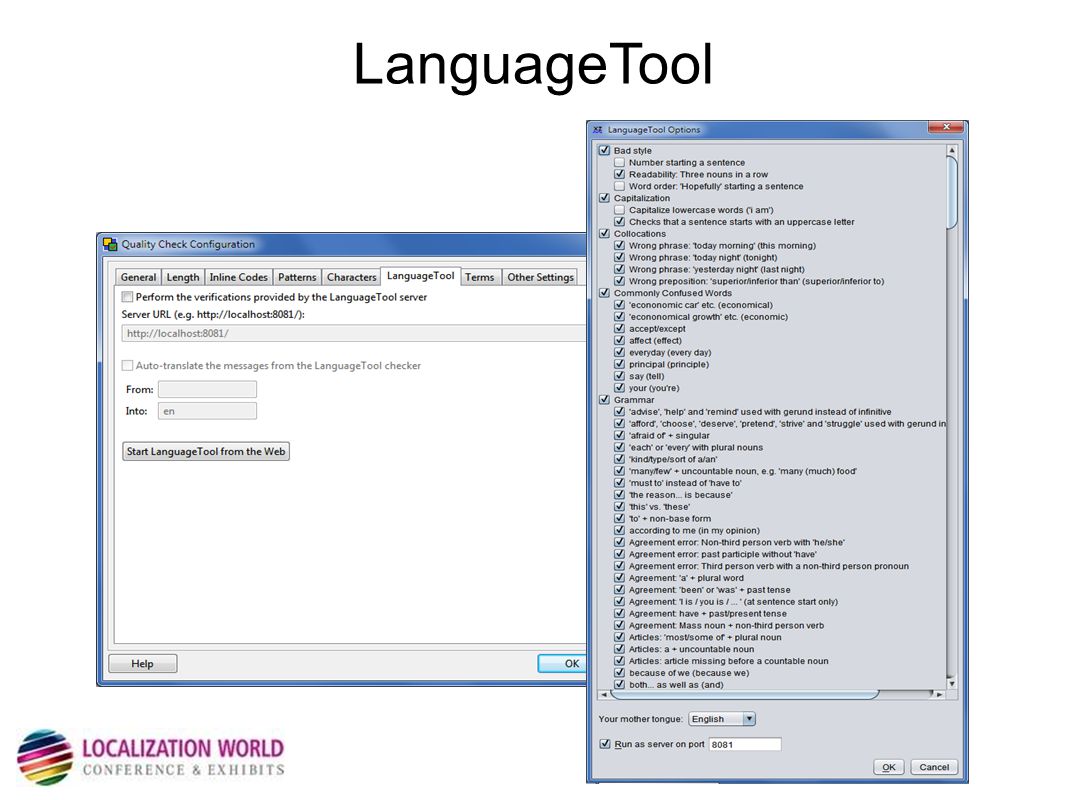Open the Other Settings tab
Screen dimensions: 1066x800
click(x=540, y=277)
